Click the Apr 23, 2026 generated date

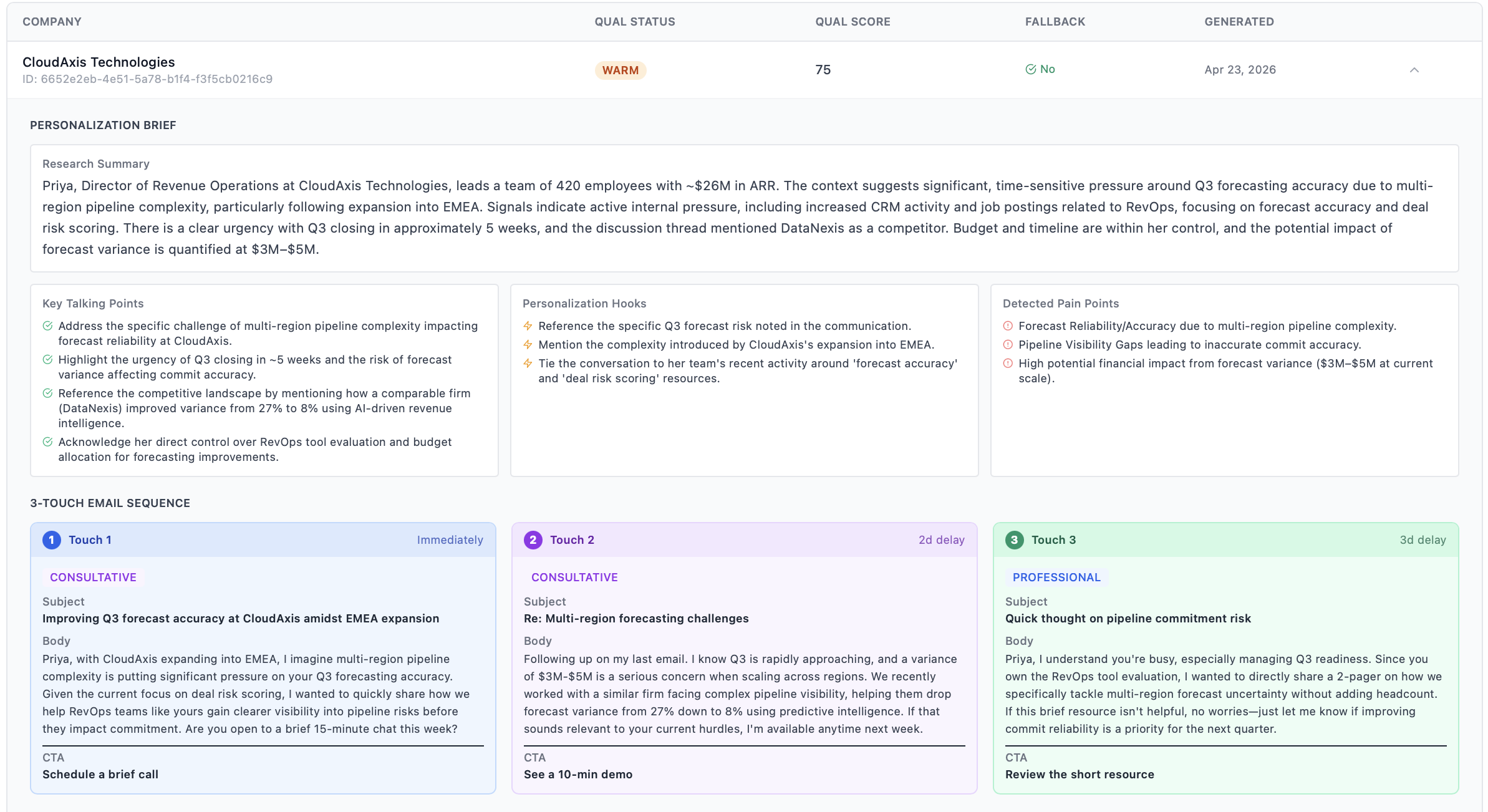[x=1240, y=70]
